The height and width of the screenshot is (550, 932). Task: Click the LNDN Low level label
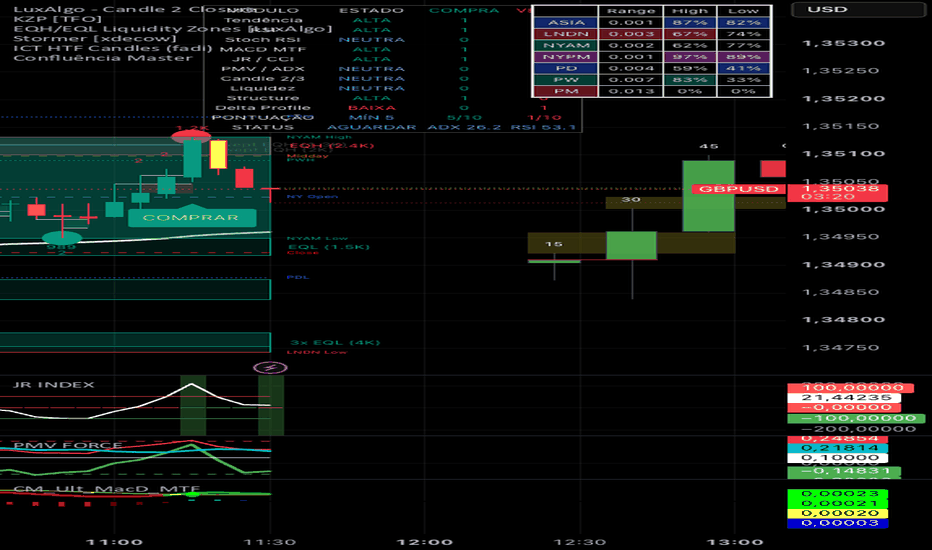(x=316, y=352)
